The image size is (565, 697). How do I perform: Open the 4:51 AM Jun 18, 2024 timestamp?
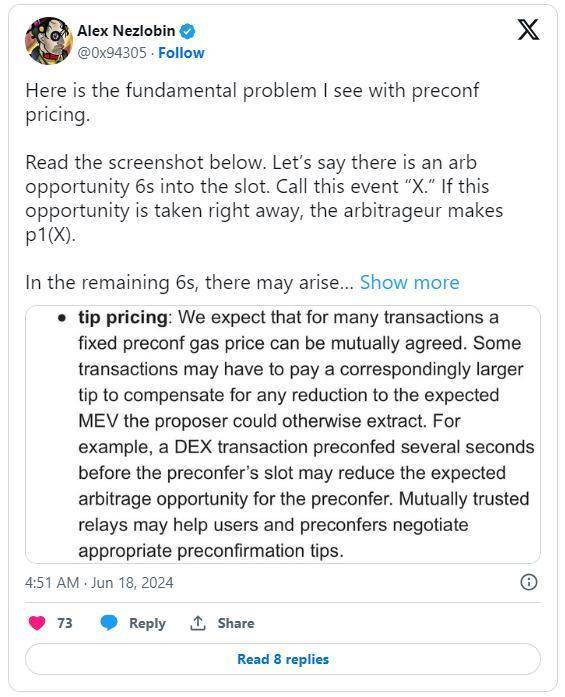point(99,582)
